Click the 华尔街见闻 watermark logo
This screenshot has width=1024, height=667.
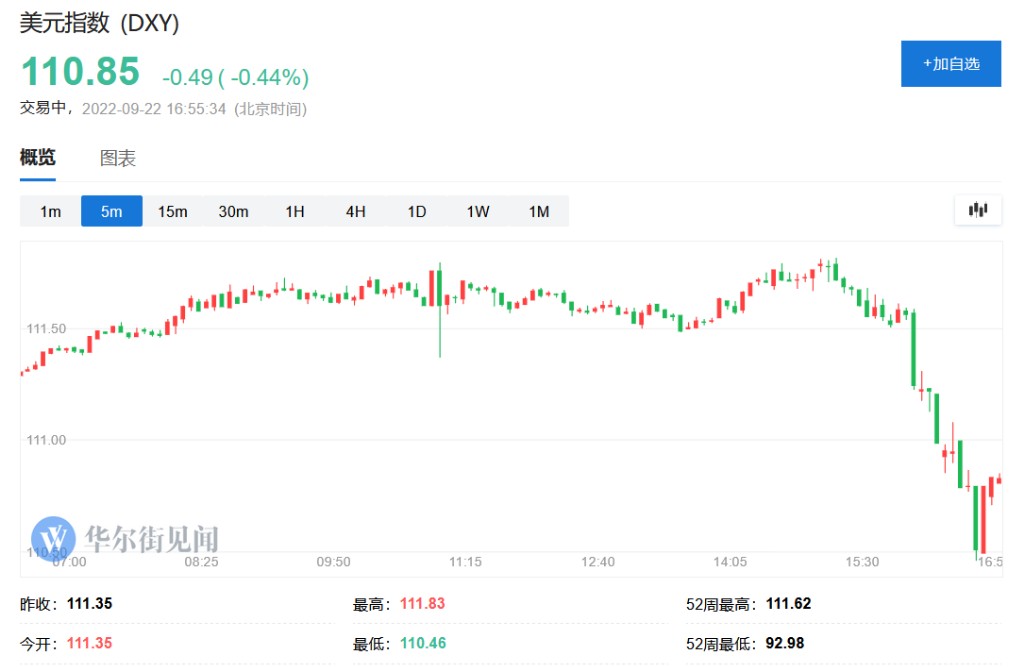click(x=125, y=538)
